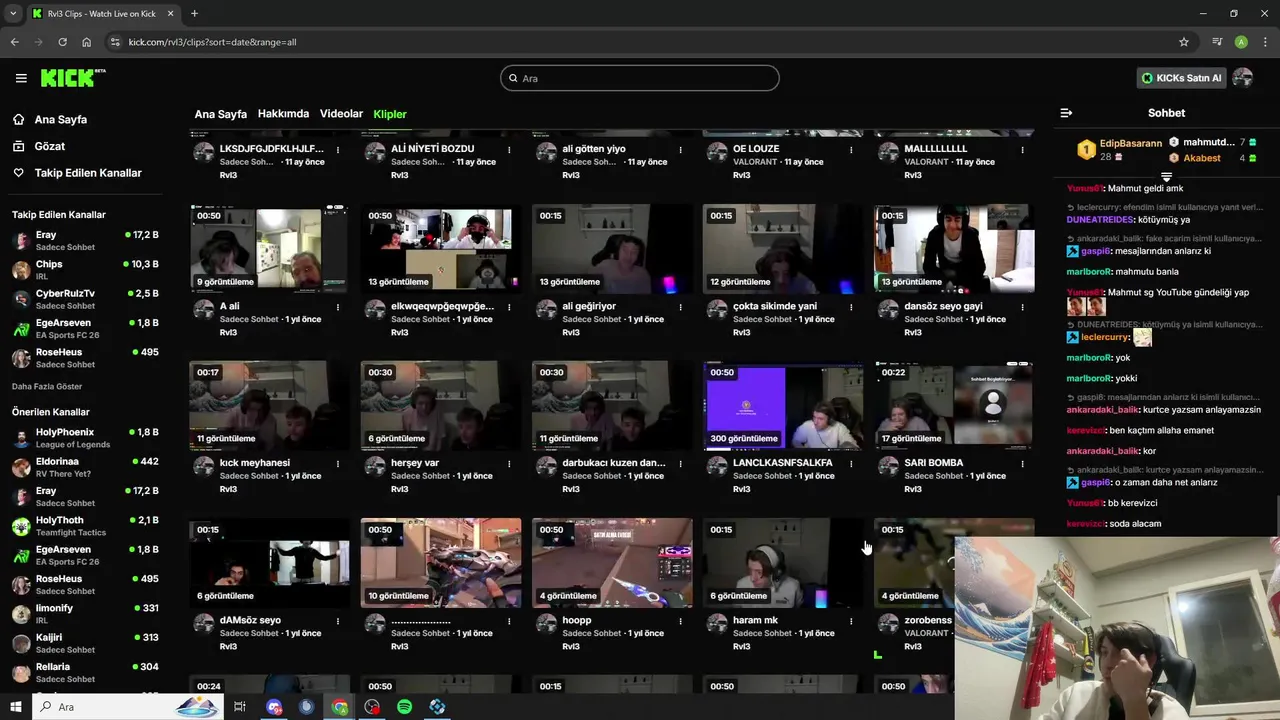The height and width of the screenshot is (720, 1280).
Task: Play the 'dansöz seyo gayi' clip thumbnail
Action: tap(954, 249)
